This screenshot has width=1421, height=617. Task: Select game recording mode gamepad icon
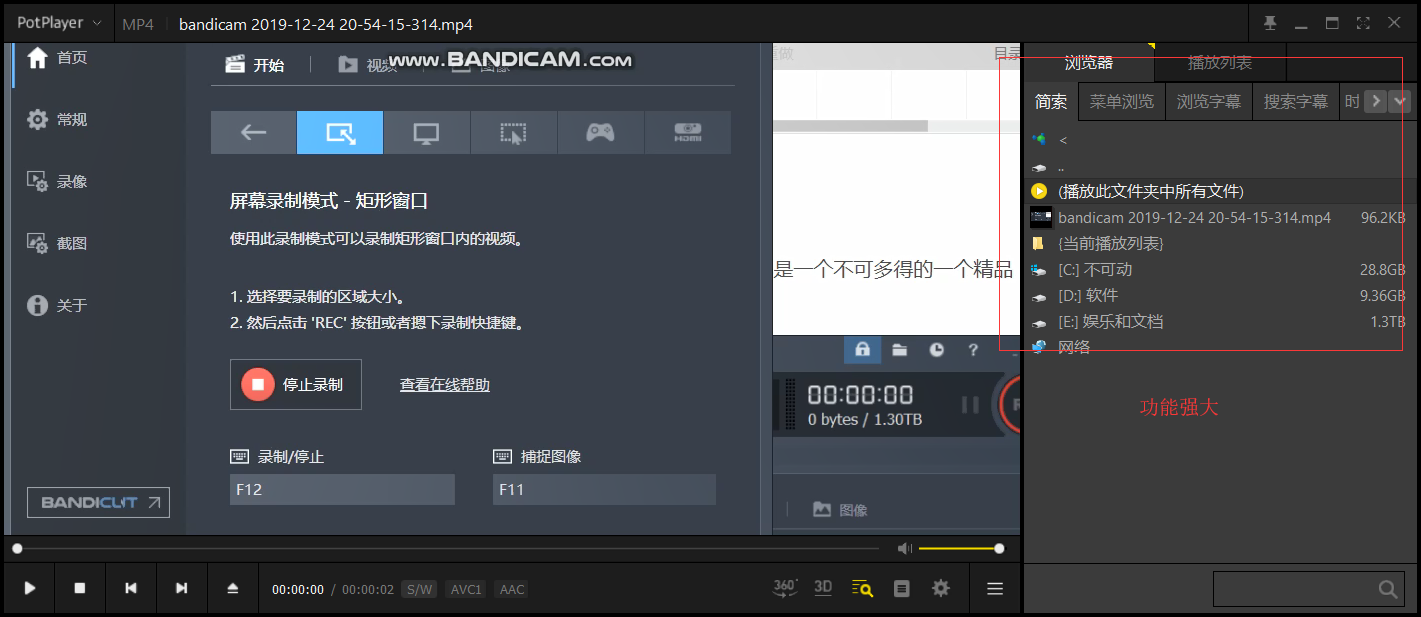click(x=600, y=132)
